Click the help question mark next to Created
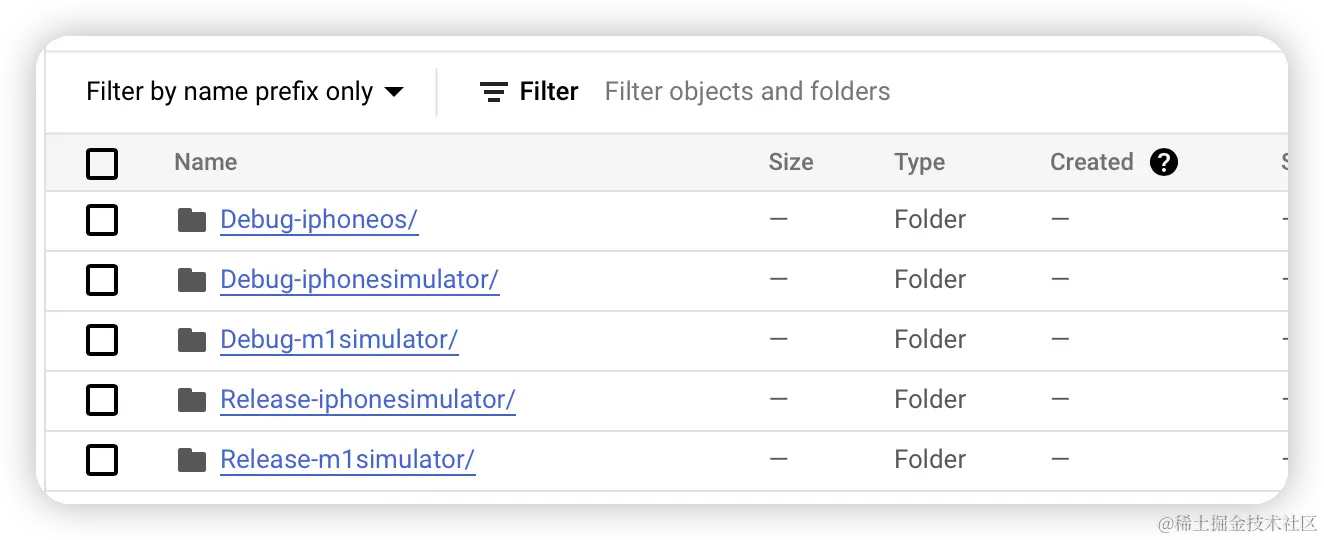Viewport: 1324px width, 540px height. click(1163, 162)
